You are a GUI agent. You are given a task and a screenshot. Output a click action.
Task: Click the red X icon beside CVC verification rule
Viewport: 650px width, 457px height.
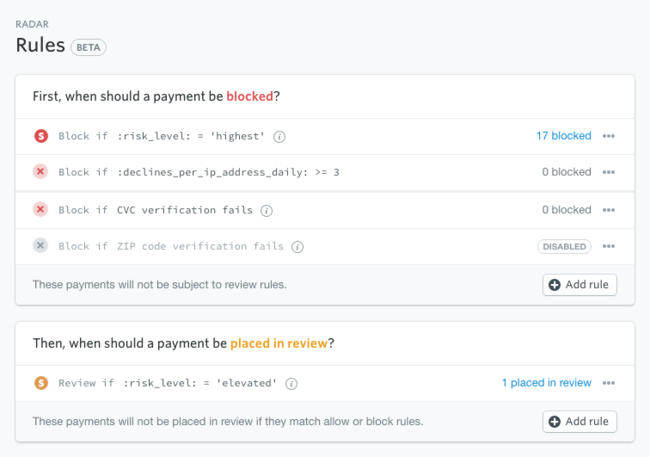(41, 210)
